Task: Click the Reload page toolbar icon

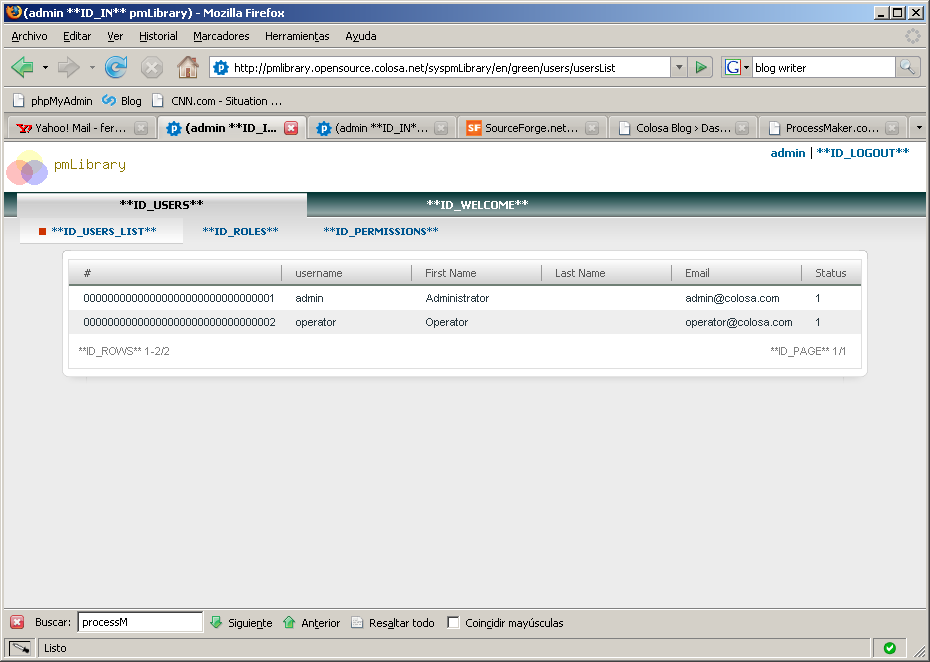Action: coord(116,68)
